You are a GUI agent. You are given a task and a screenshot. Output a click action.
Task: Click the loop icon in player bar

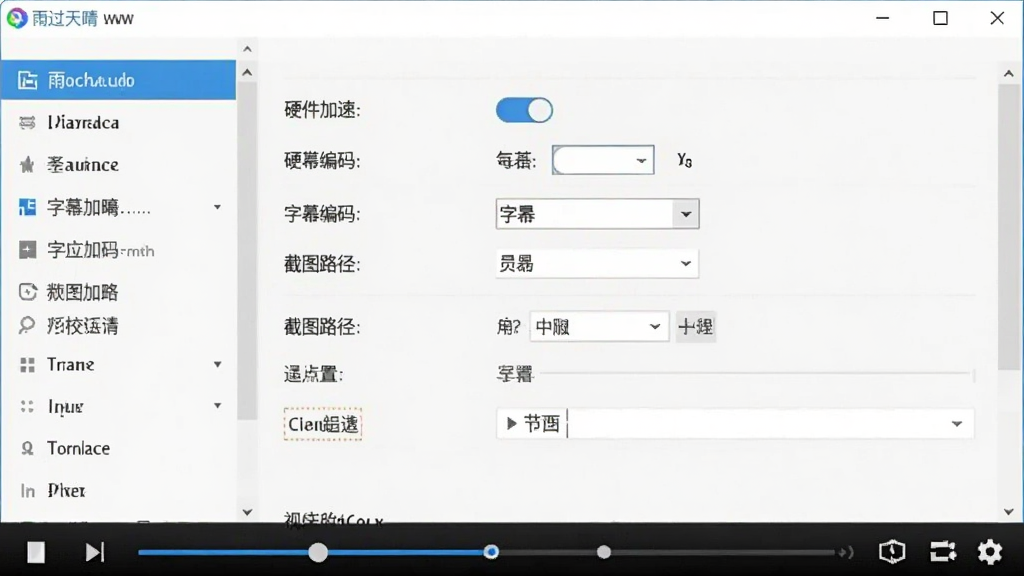[x=943, y=552]
